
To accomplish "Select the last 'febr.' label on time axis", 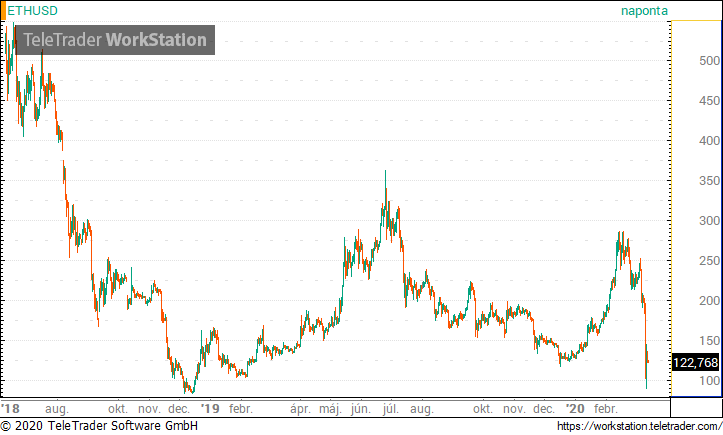I will [606, 409].
